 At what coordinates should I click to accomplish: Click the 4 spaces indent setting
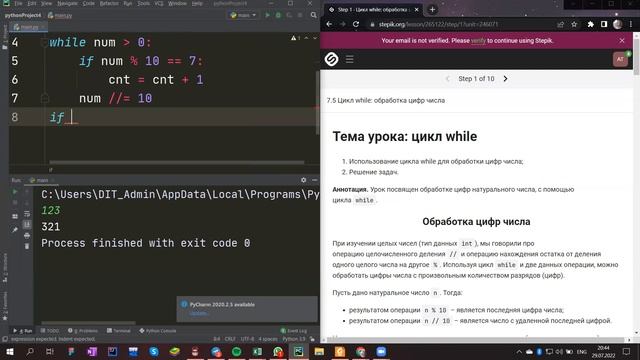pyautogui.click(x=268, y=339)
